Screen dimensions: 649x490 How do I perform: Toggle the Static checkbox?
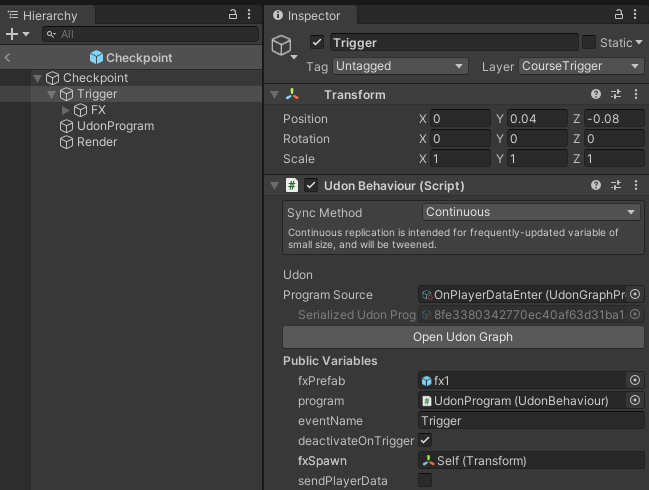[x=589, y=42]
